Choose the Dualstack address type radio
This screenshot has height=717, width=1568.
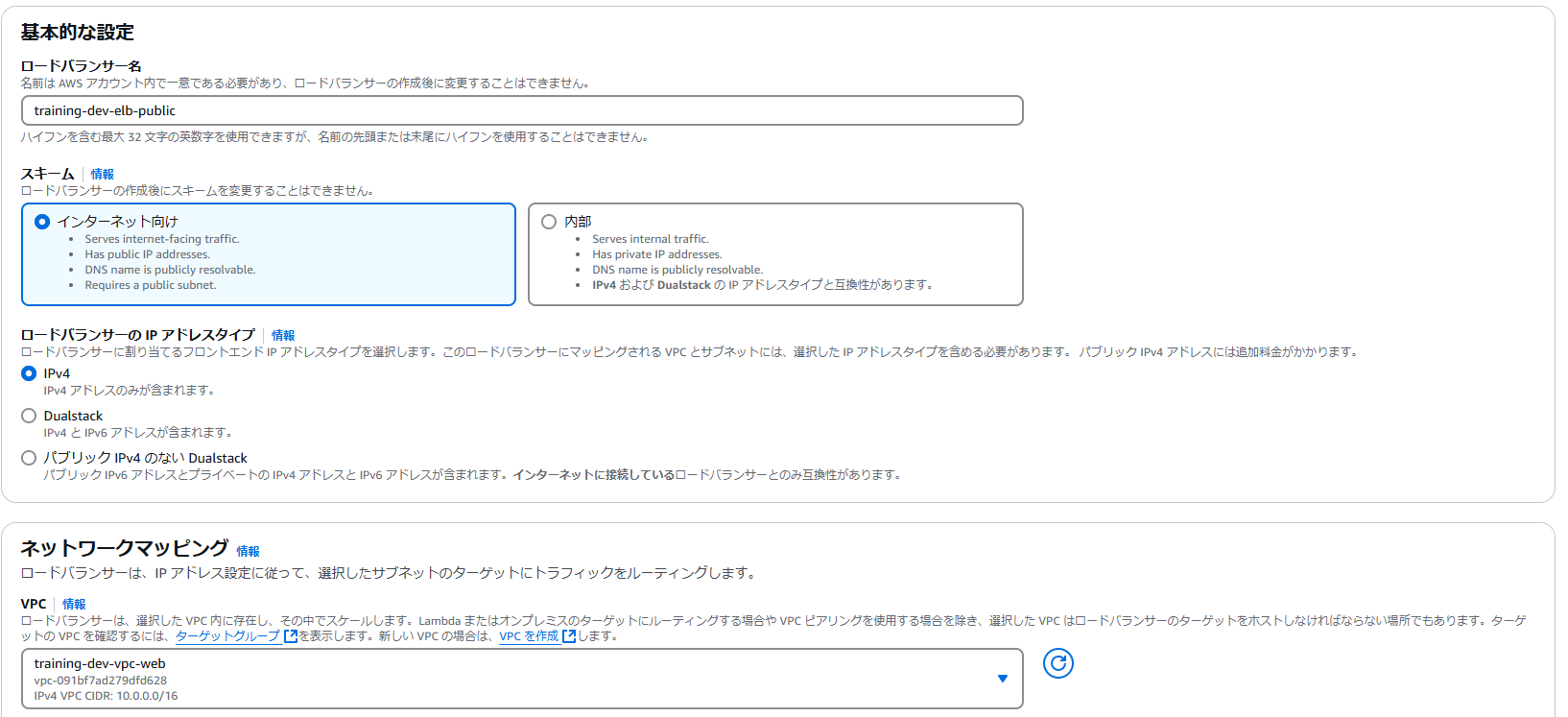point(29,416)
